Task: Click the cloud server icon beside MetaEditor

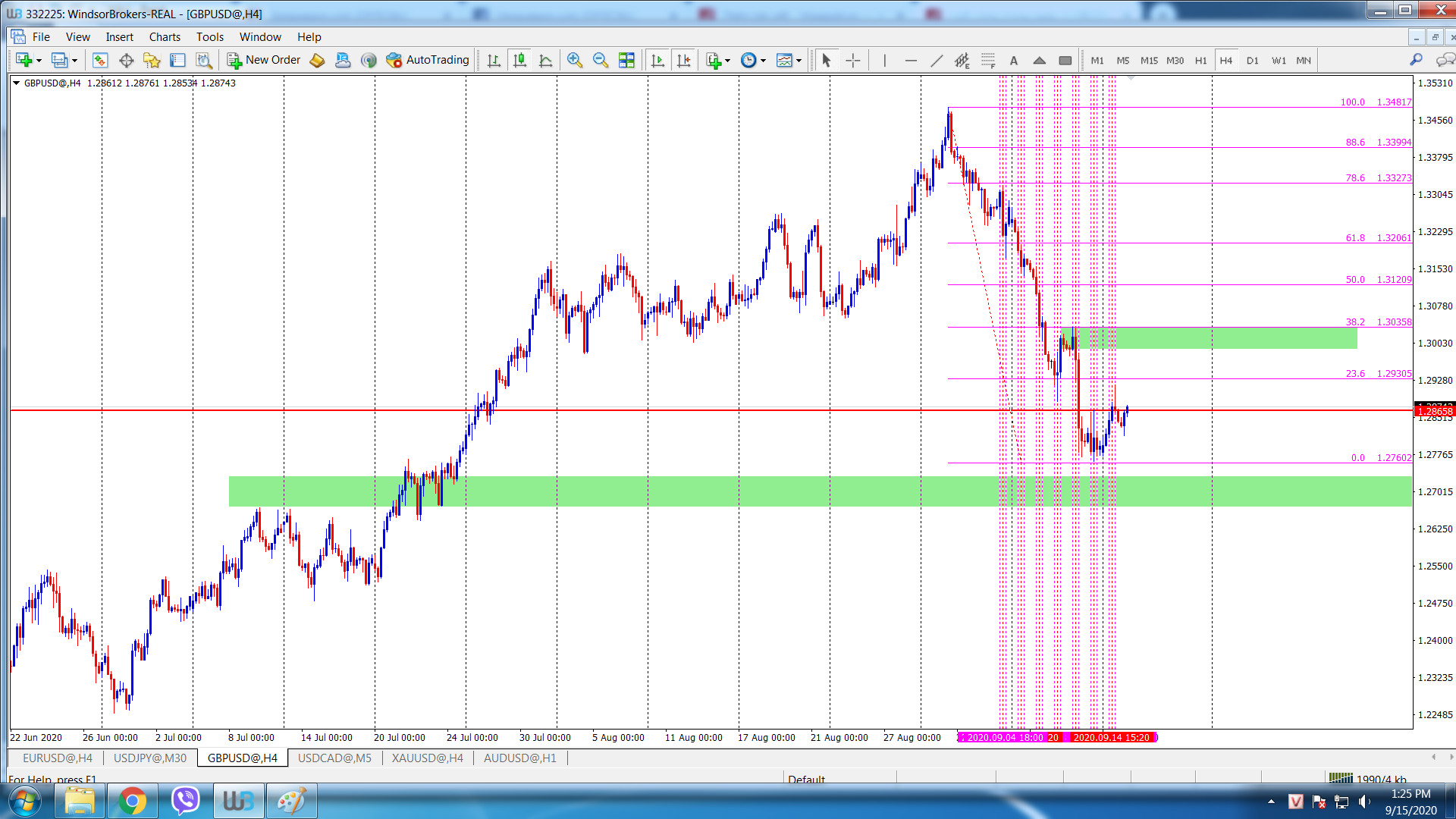Action: [x=343, y=60]
